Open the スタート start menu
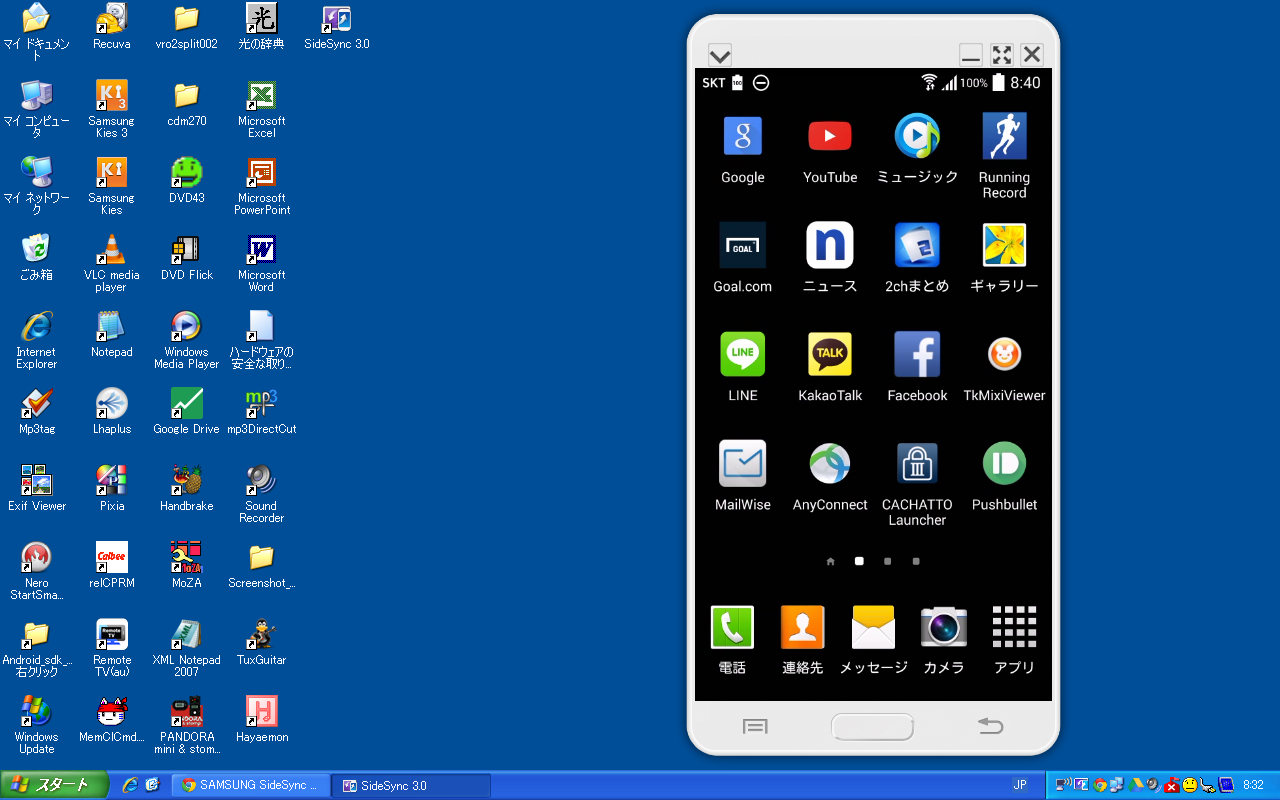 tap(55, 785)
